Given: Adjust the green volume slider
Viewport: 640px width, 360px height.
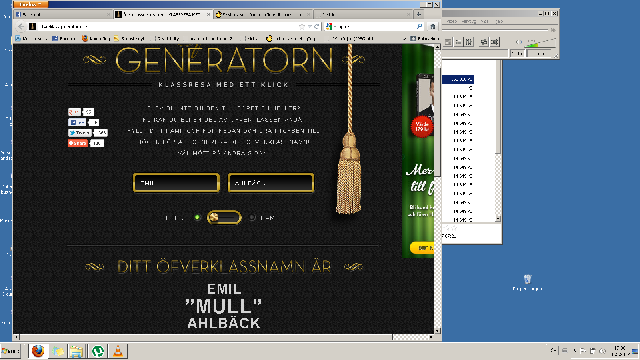Looking at the screenshot, I should [x=541, y=42].
